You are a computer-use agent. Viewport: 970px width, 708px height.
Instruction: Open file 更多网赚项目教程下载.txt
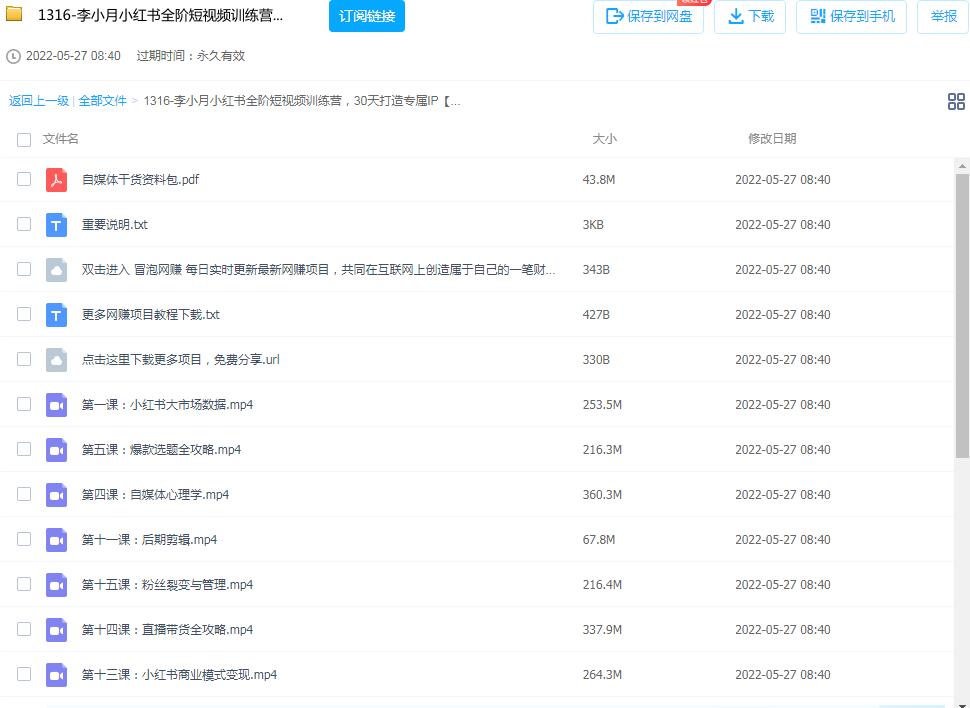[151, 315]
